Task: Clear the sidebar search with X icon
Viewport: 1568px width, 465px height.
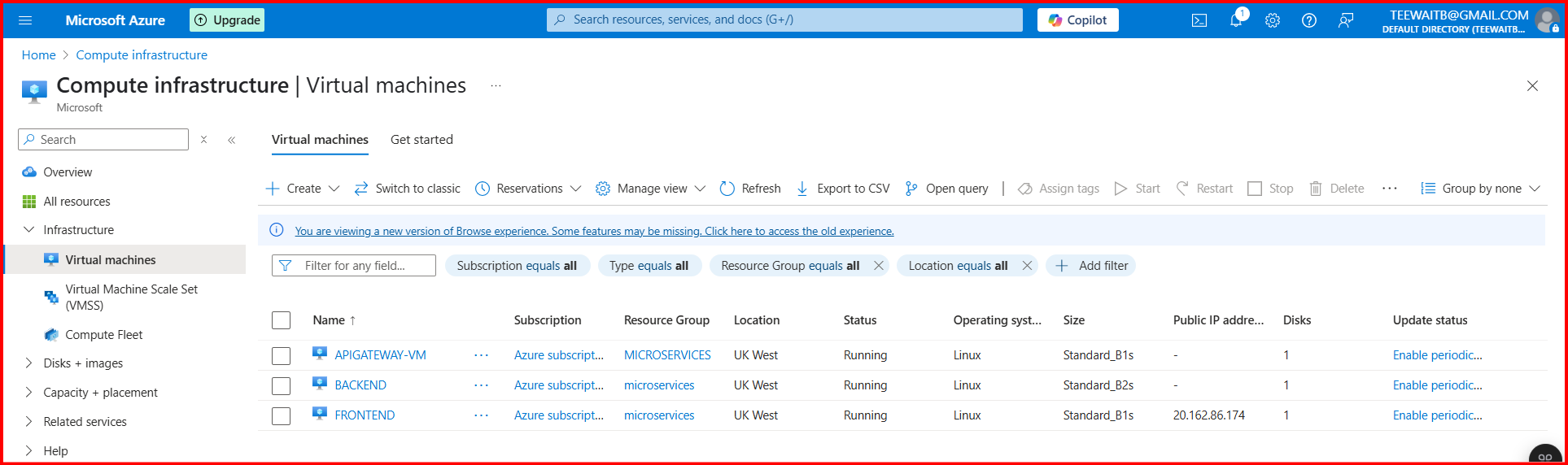Action: click(203, 140)
